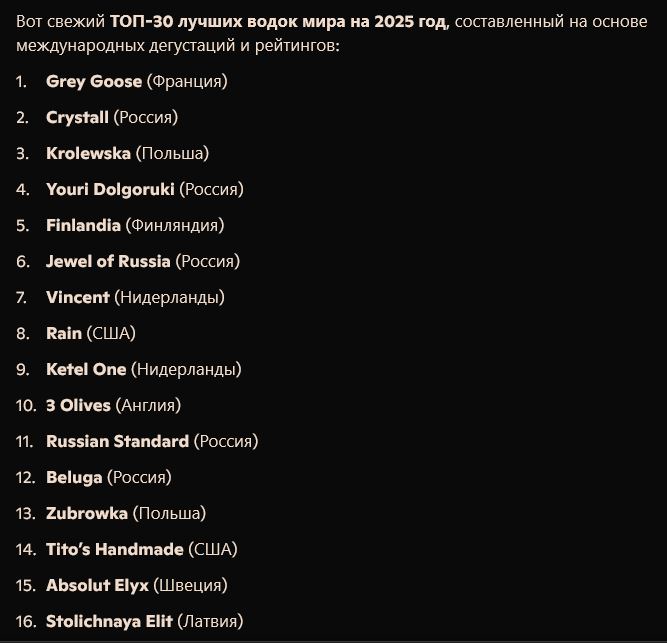Click the country label '(Финляндия)'
The height and width of the screenshot is (643, 667).
[x=174, y=226]
